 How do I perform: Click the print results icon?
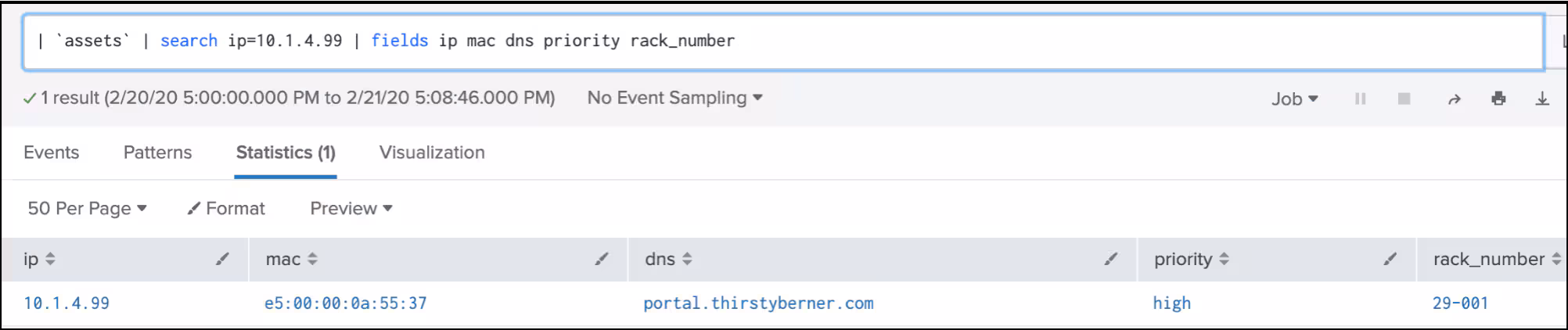point(1498,99)
